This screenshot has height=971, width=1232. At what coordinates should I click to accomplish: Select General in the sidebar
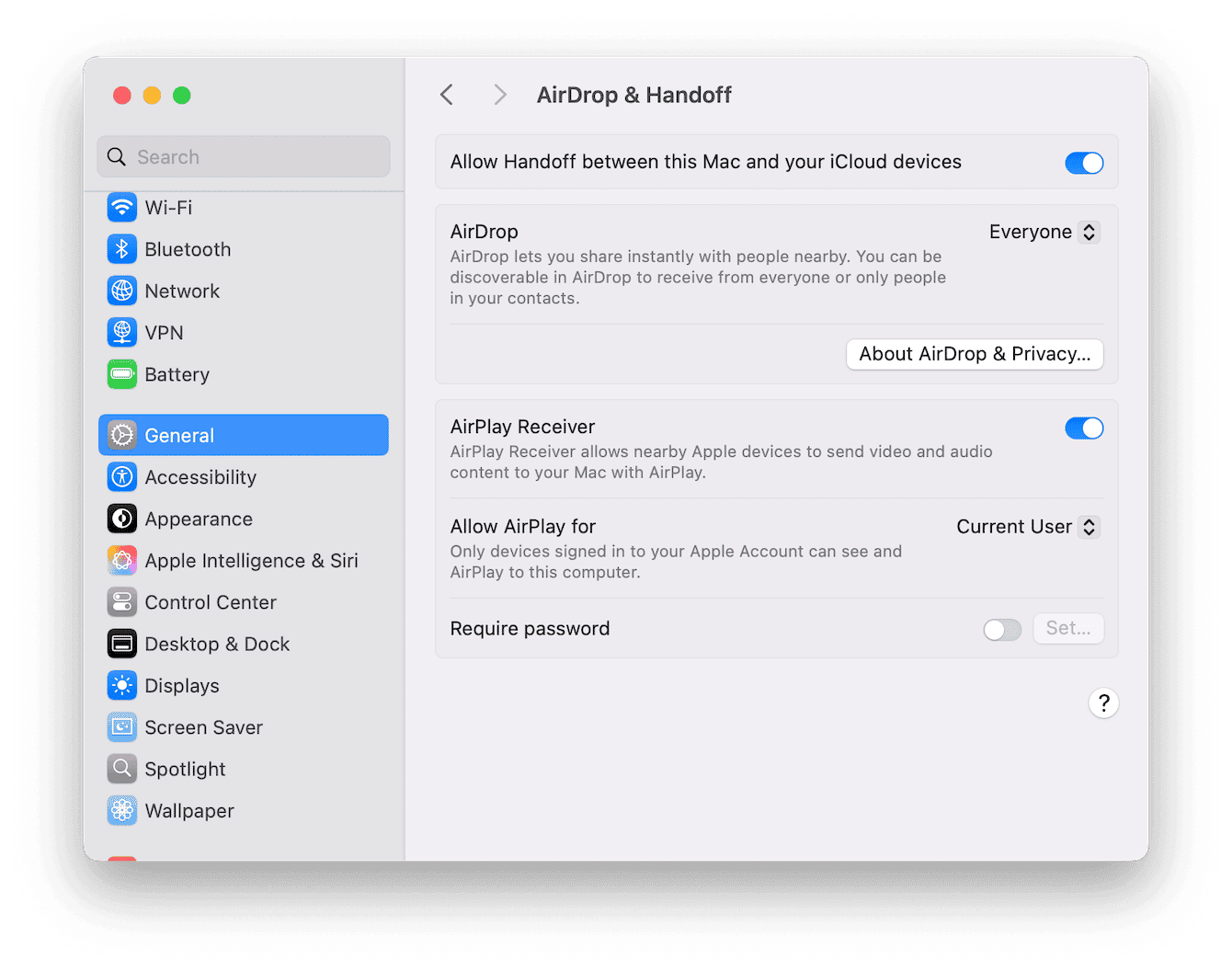click(178, 434)
